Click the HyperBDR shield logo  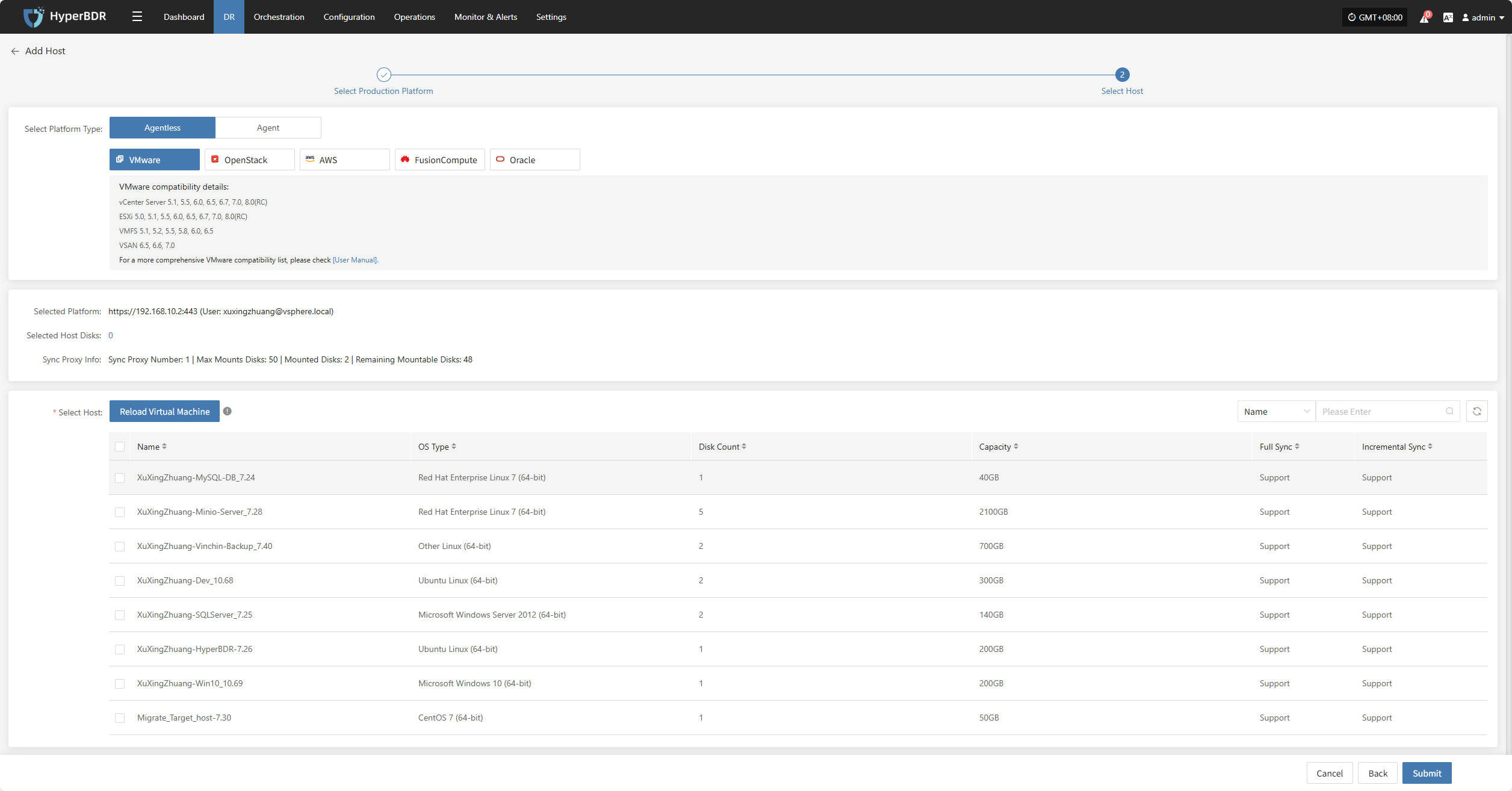coord(34,17)
